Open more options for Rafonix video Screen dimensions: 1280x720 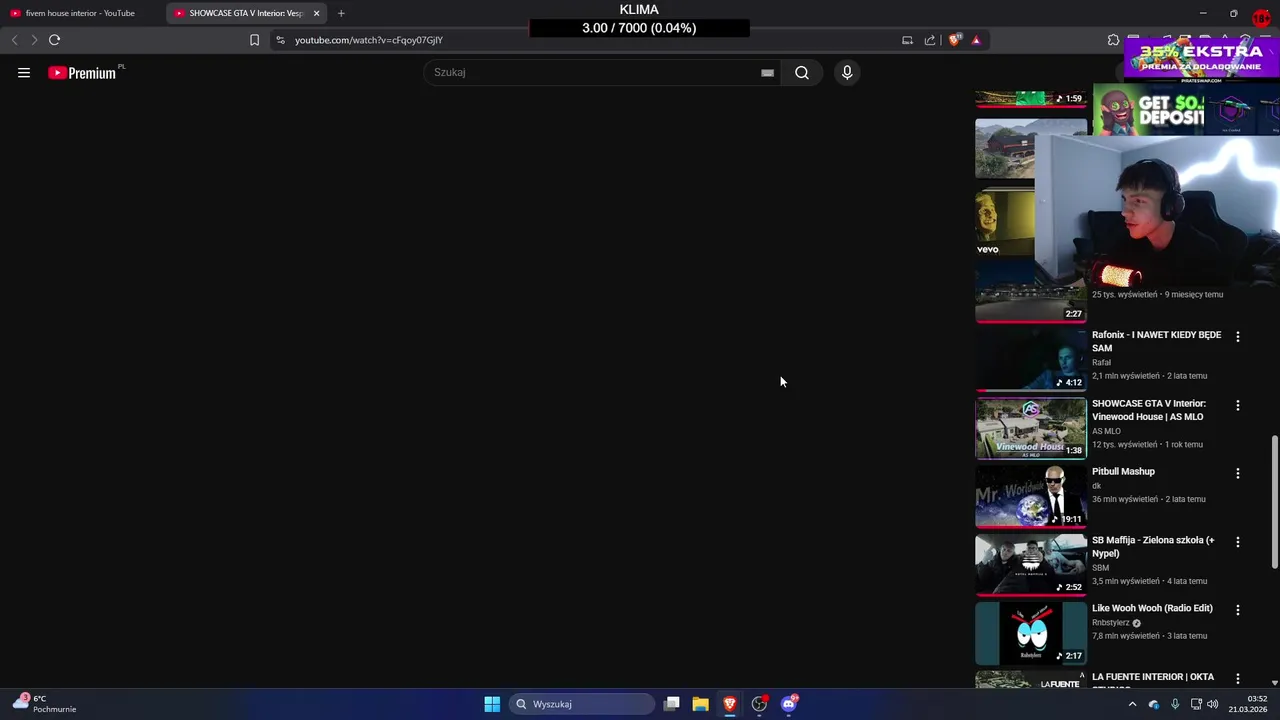(x=1238, y=337)
